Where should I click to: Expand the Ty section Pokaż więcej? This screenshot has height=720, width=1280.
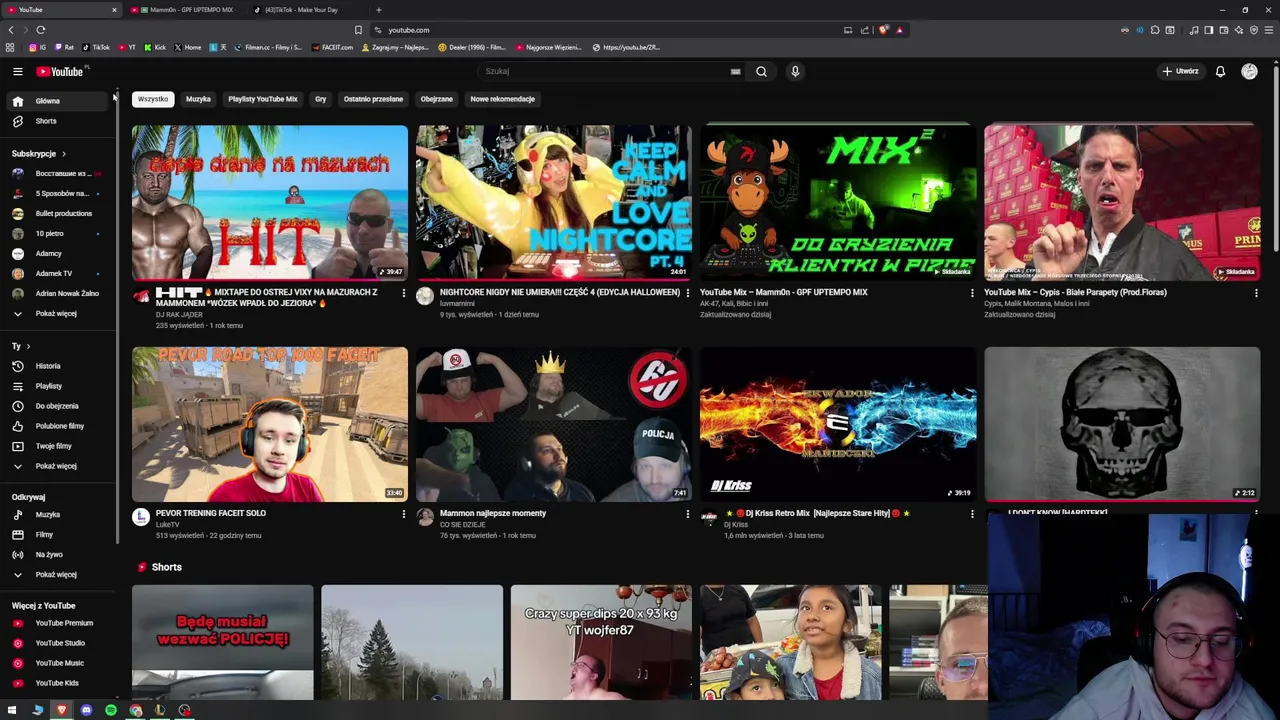[x=56, y=466]
